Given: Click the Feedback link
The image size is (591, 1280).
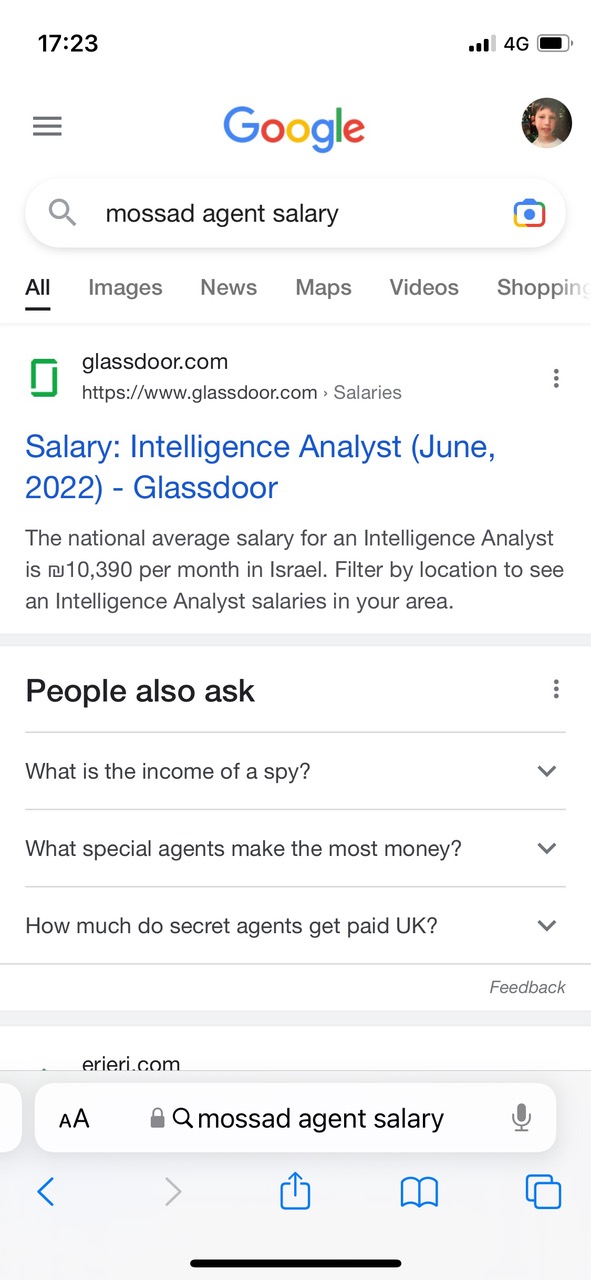Looking at the screenshot, I should pyautogui.click(x=527, y=987).
